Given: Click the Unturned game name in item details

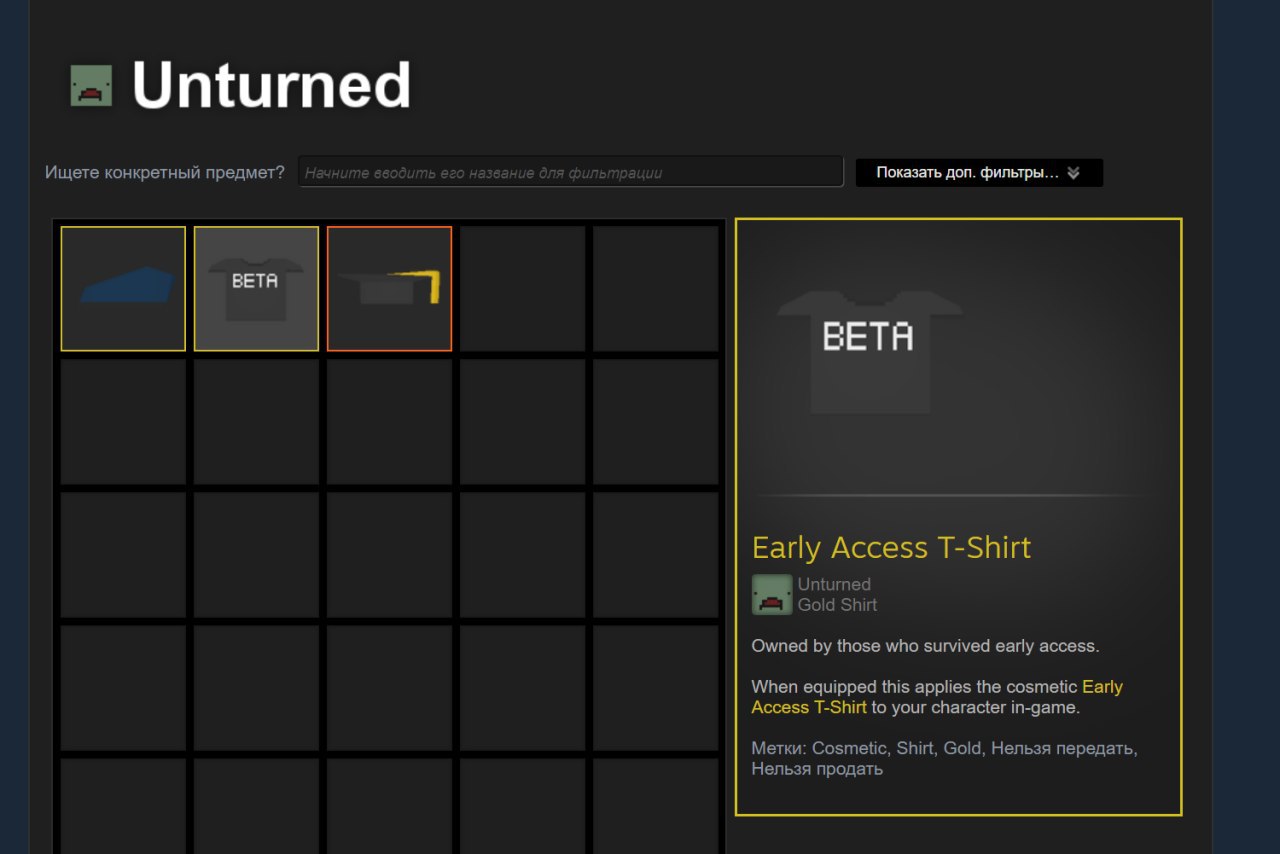Looking at the screenshot, I should pos(834,584).
